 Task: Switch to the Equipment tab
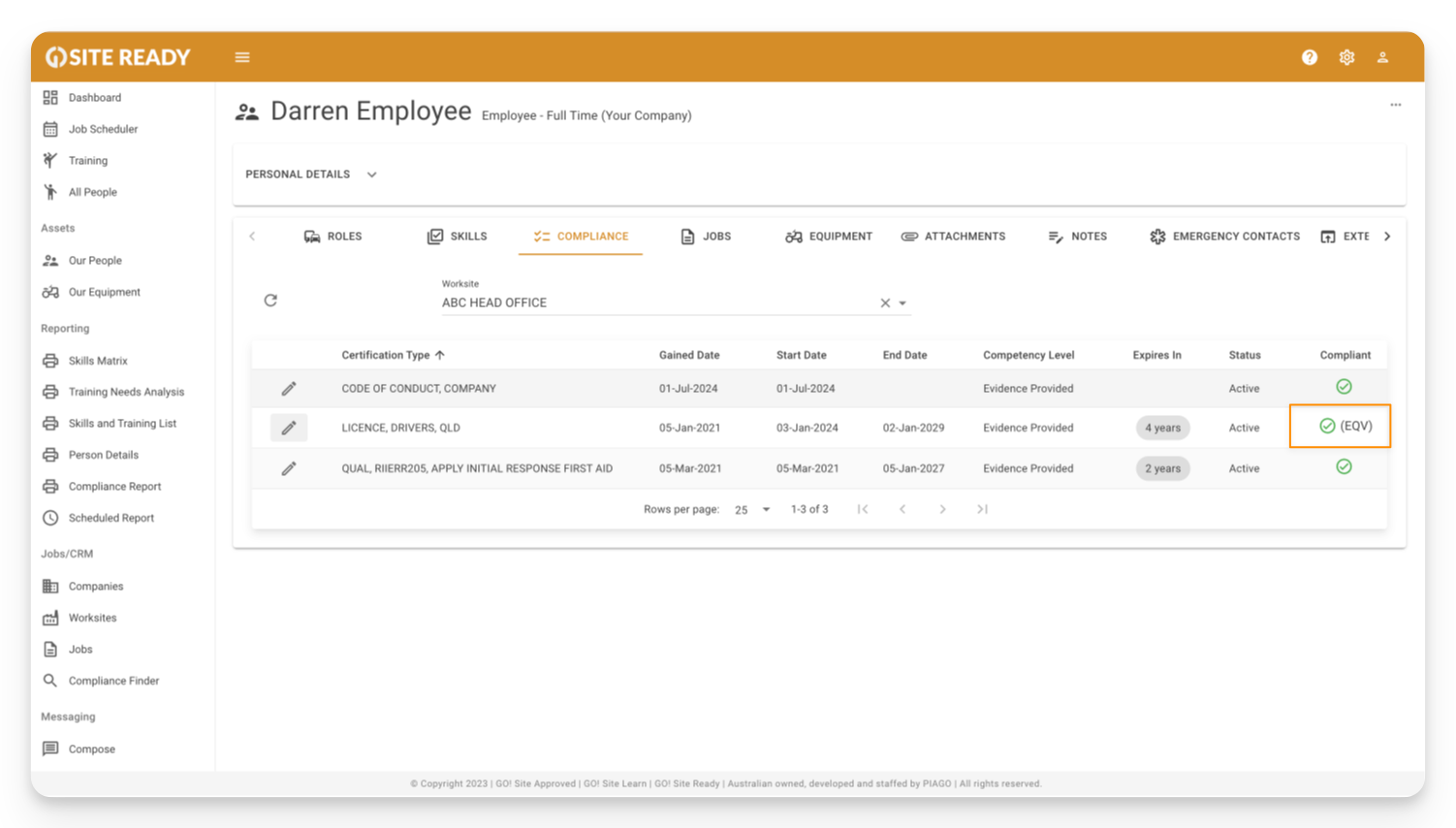click(x=829, y=237)
